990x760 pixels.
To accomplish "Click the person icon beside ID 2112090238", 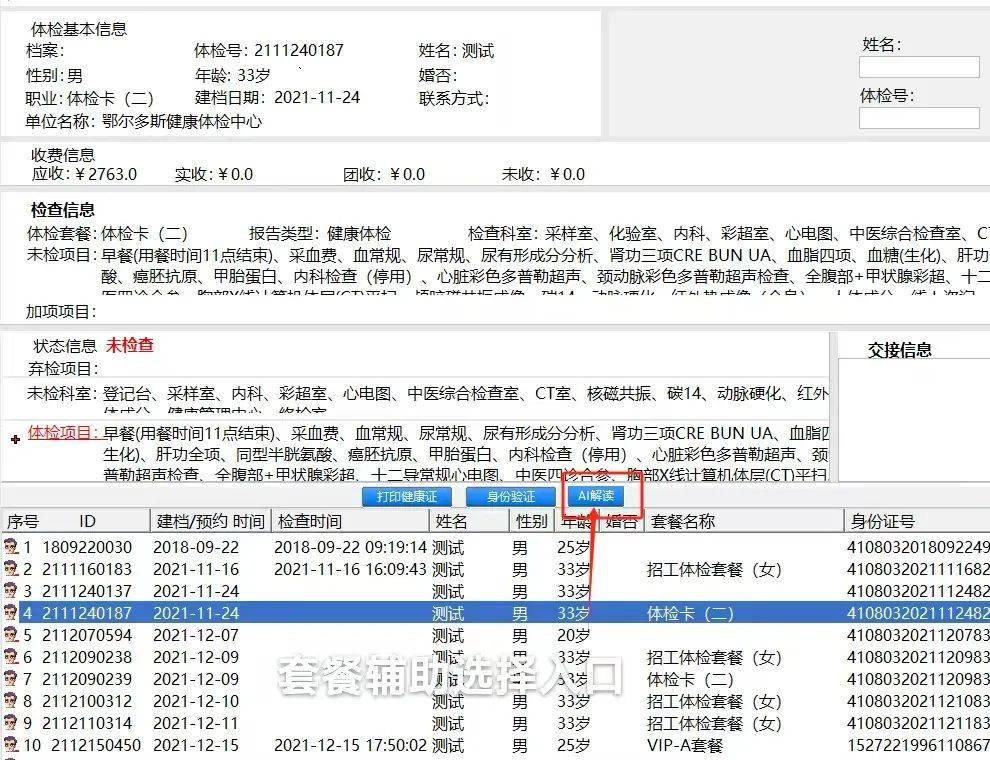I will [x=10, y=656].
